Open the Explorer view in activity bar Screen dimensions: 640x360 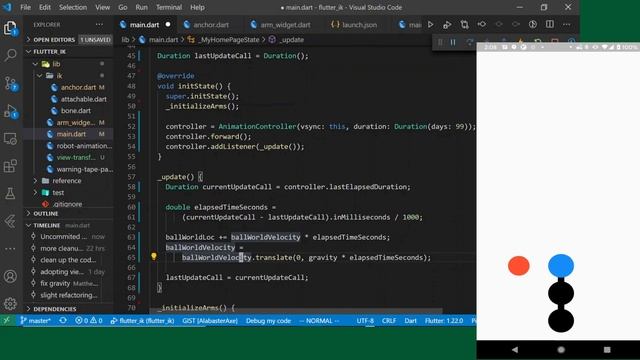pyautogui.click(x=10, y=28)
